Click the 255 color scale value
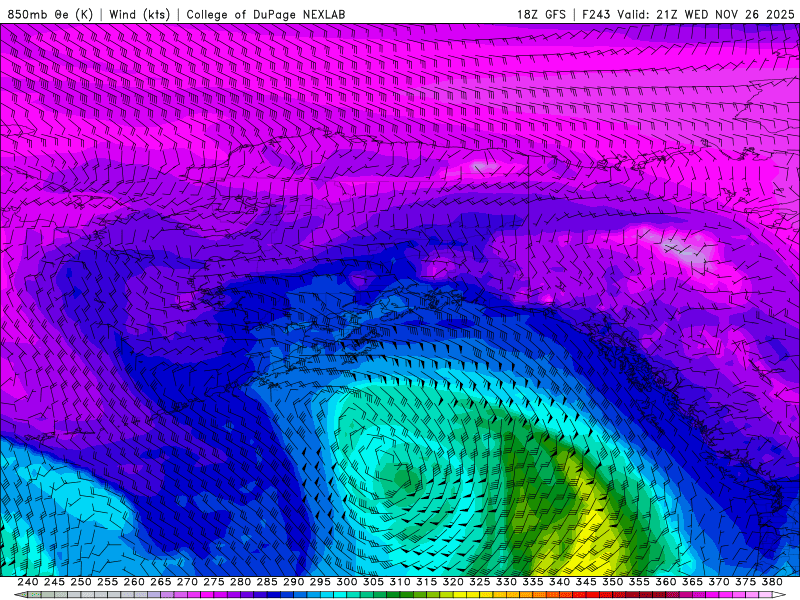Viewport: 800px width, 600px height. [107, 582]
